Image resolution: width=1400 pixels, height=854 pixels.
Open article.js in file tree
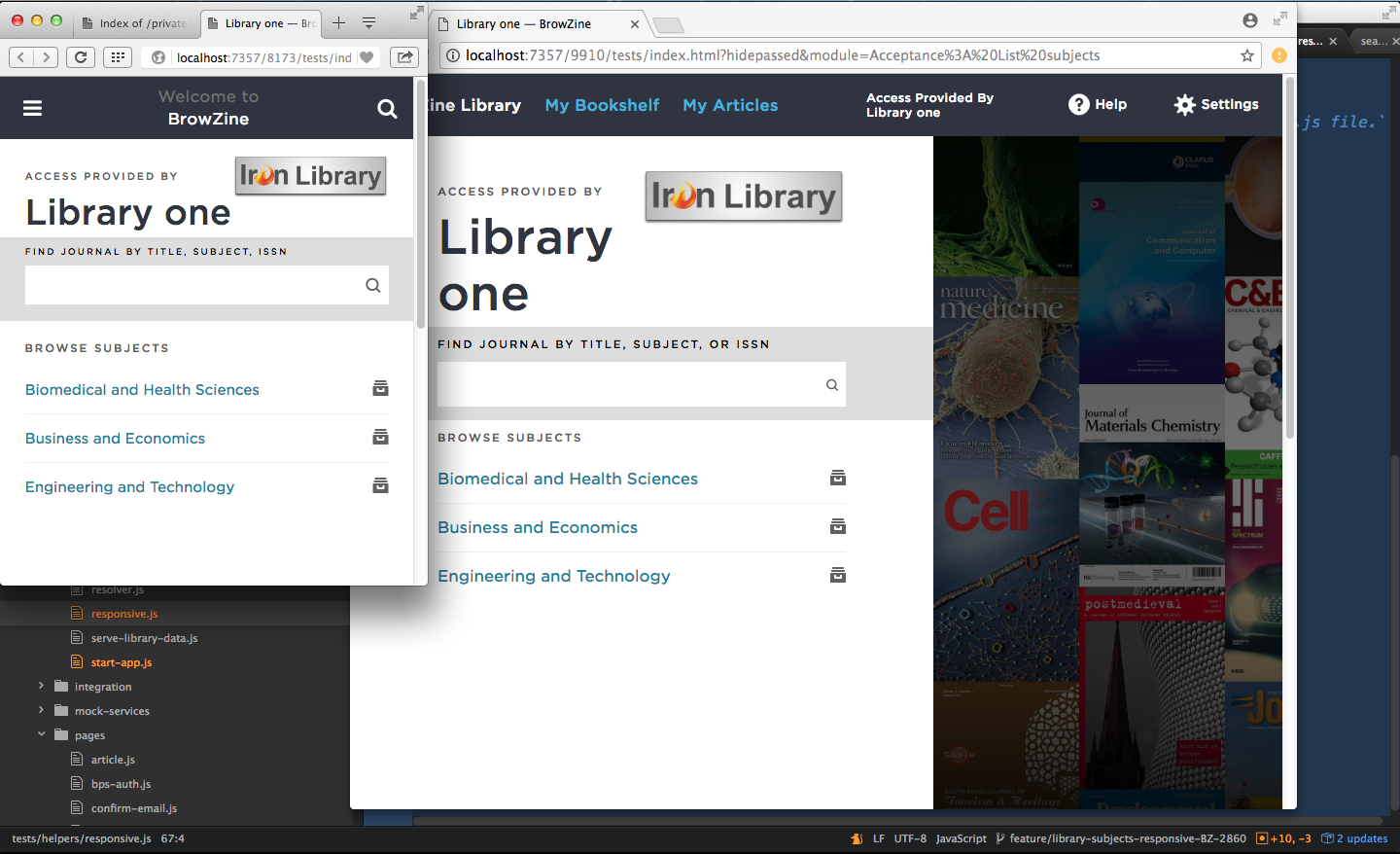113,760
